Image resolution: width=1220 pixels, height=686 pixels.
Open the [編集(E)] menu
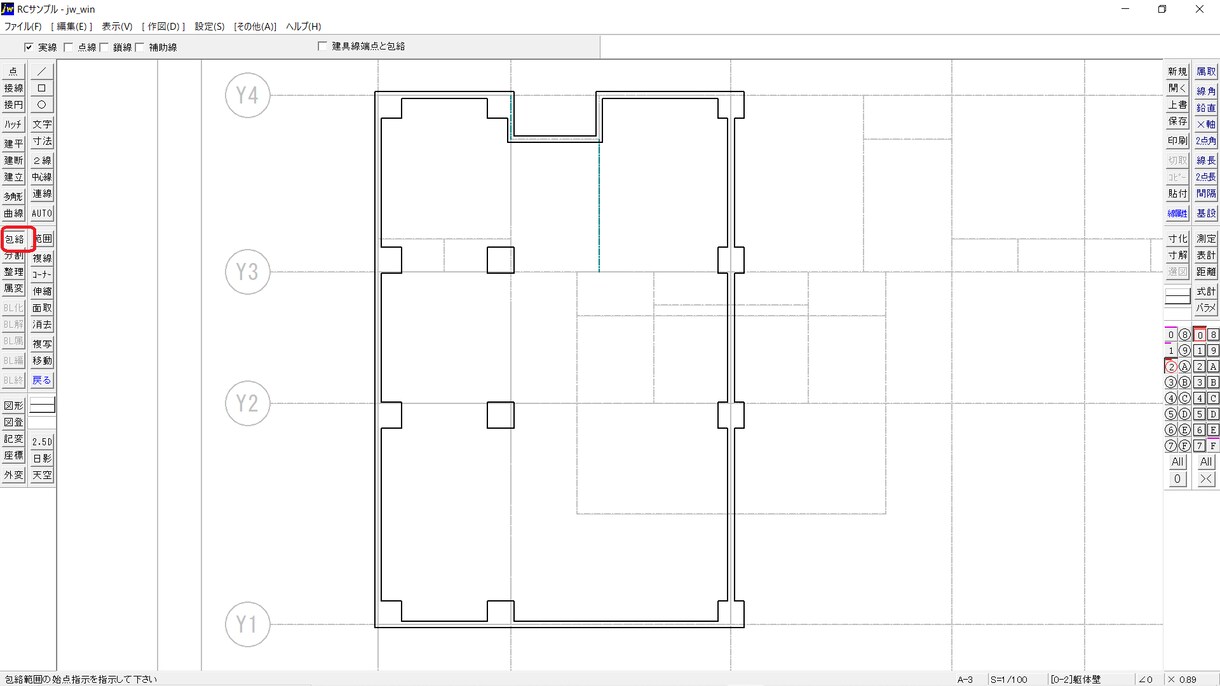71,27
